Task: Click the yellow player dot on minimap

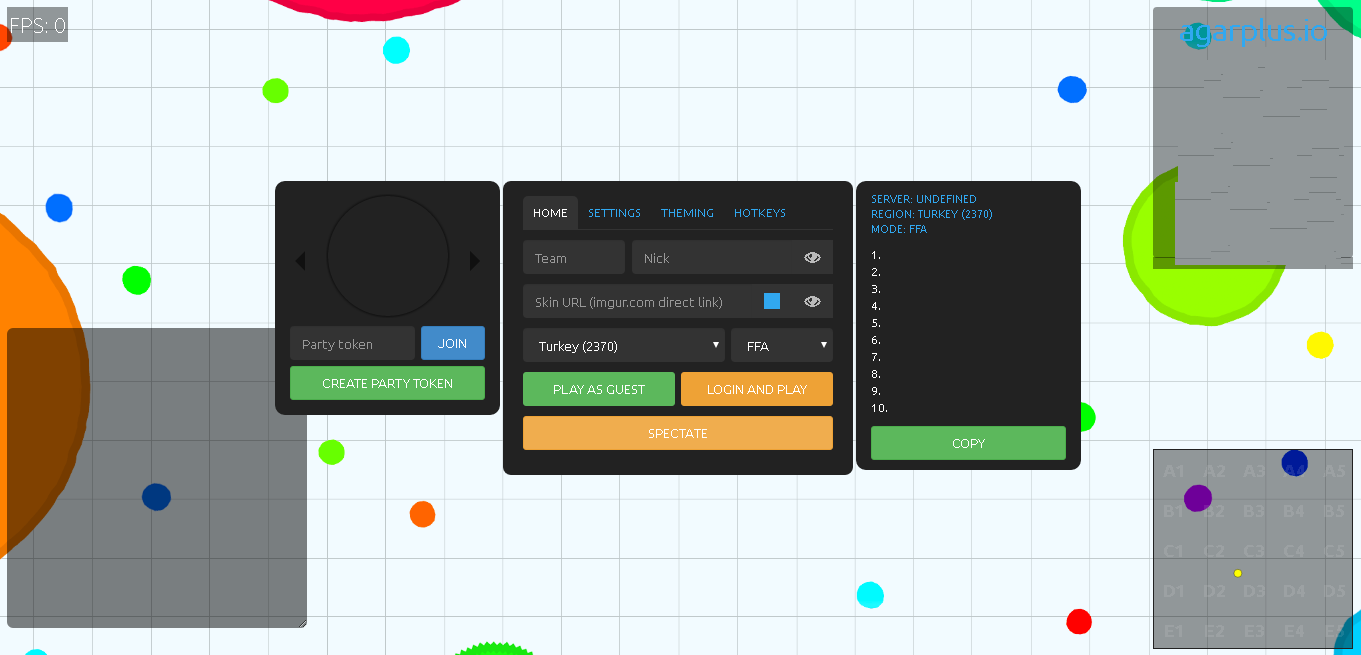Action: (1238, 573)
